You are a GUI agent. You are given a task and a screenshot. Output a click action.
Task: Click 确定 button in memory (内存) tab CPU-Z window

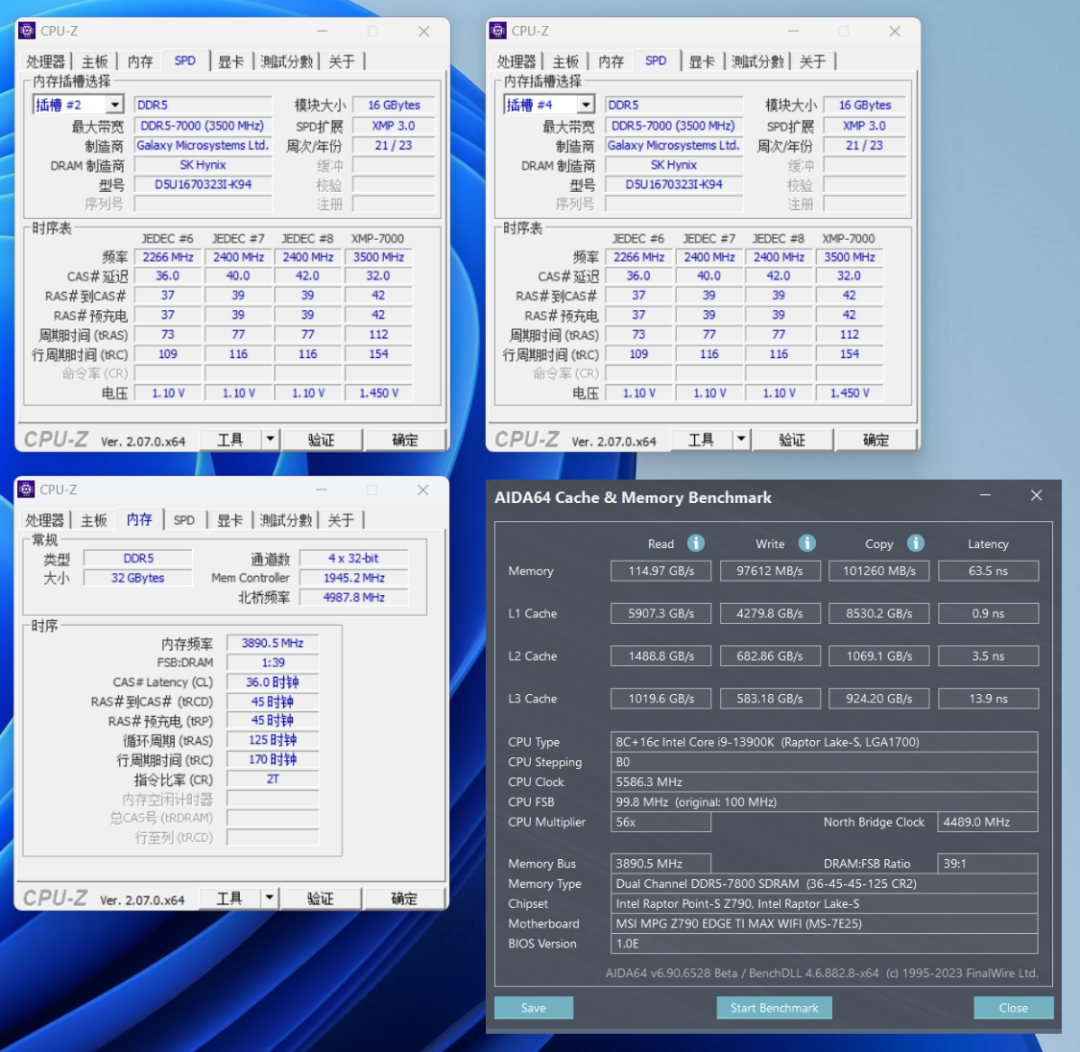(404, 898)
